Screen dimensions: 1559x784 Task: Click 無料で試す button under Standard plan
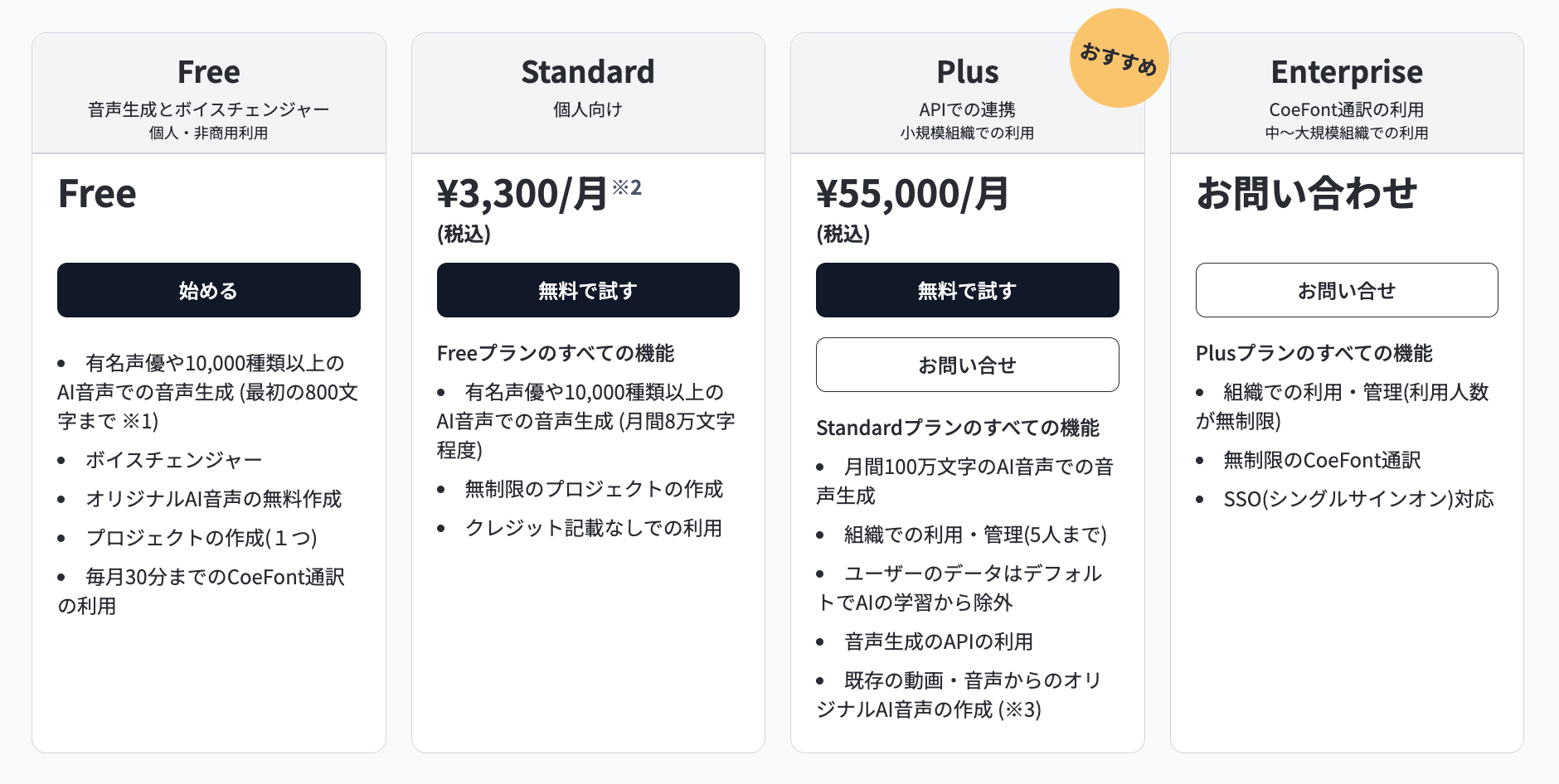point(588,290)
